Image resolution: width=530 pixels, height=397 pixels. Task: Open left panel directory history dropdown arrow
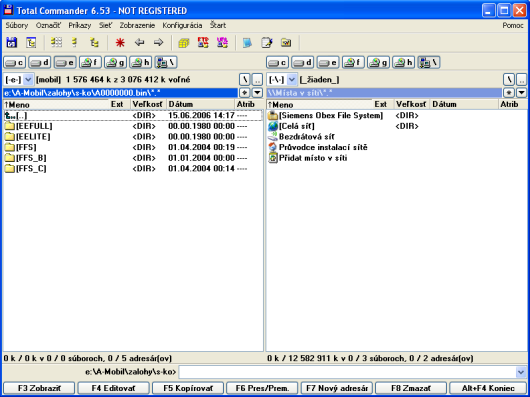pos(258,93)
